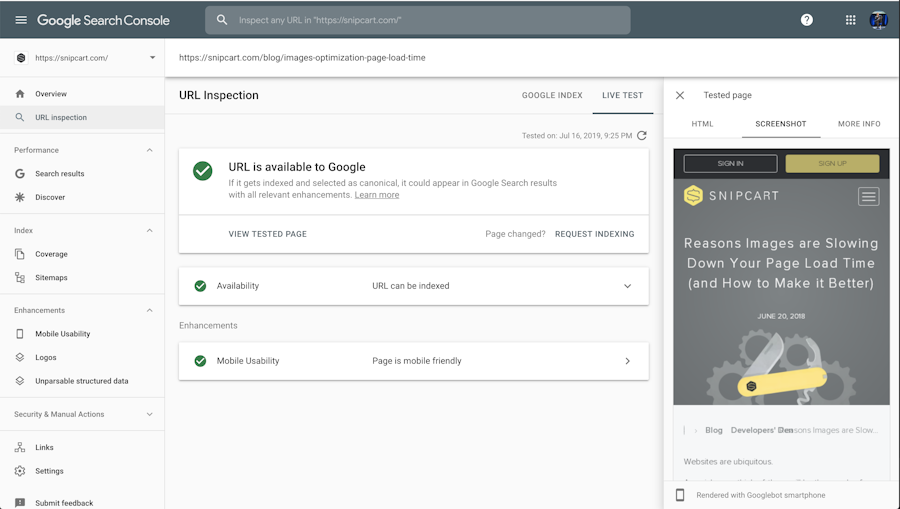Click the Coverage pages icon
900x509 pixels.
(20, 254)
